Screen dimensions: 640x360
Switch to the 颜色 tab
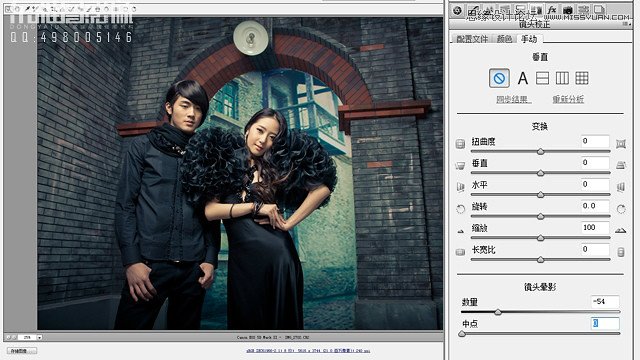[x=504, y=39]
